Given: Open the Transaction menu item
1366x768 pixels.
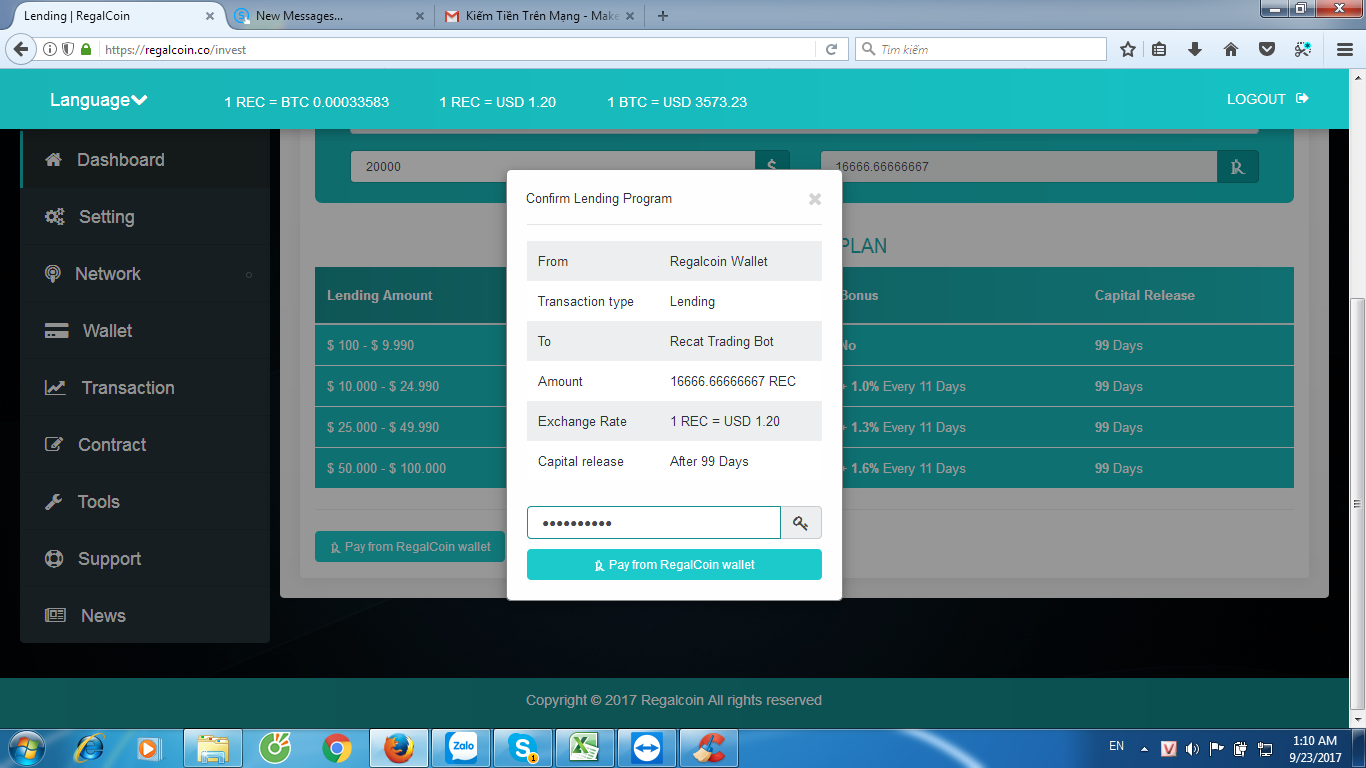Looking at the screenshot, I should pos(145,388).
